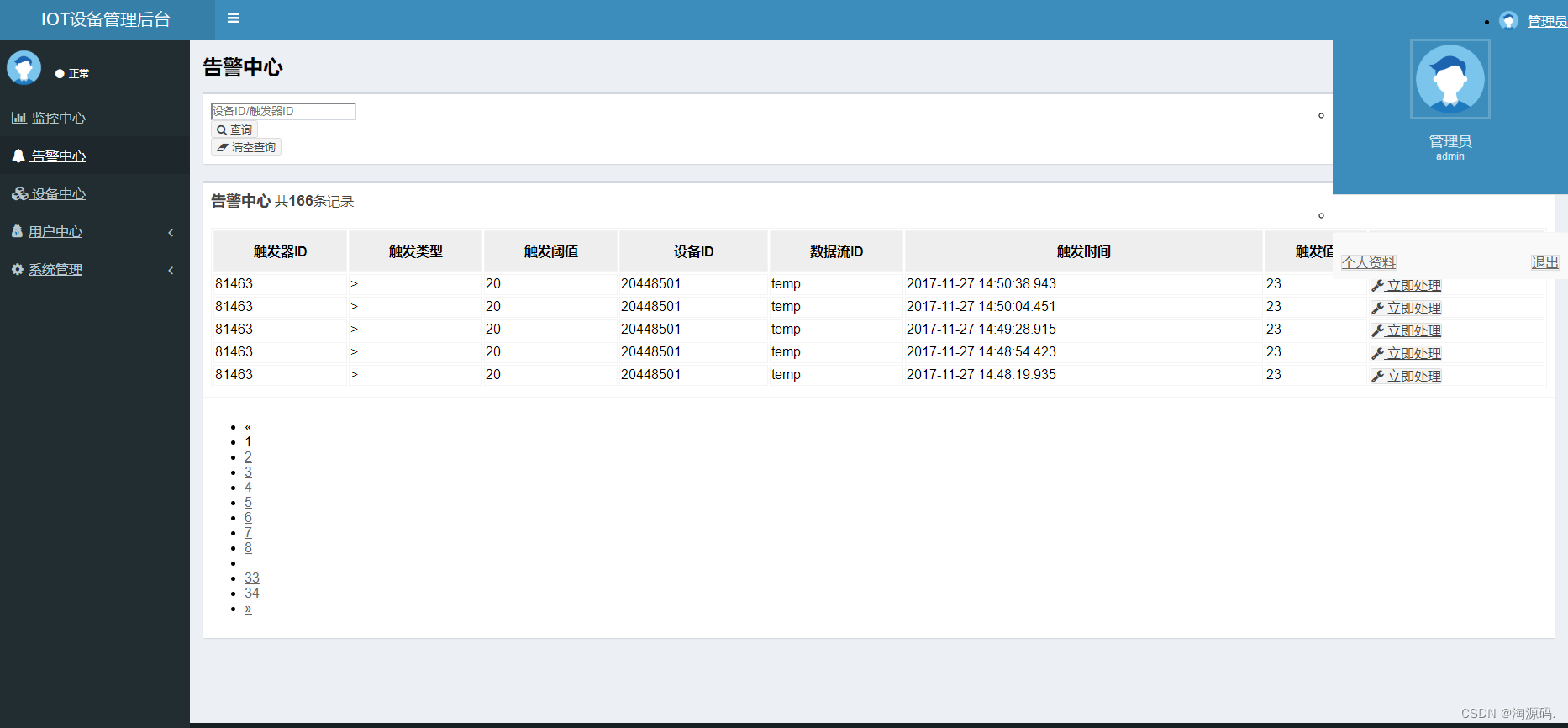Image resolution: width=1568 pixels, height=728 pixels.
Task: Jump to last pagination page 34
Action: click(252, 593)
